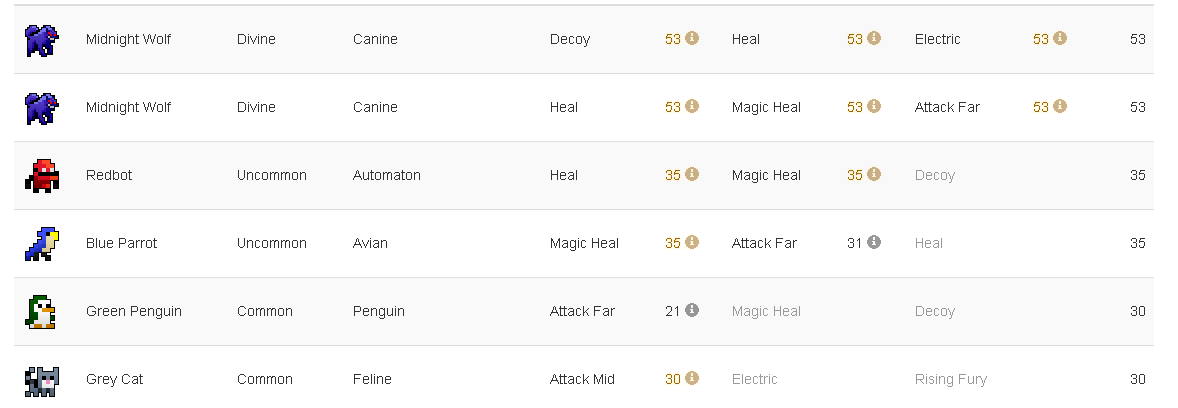This screenshot has height=408, width=1178.
Task: Click the Automaton family label
Action: (x=387, y=175)
